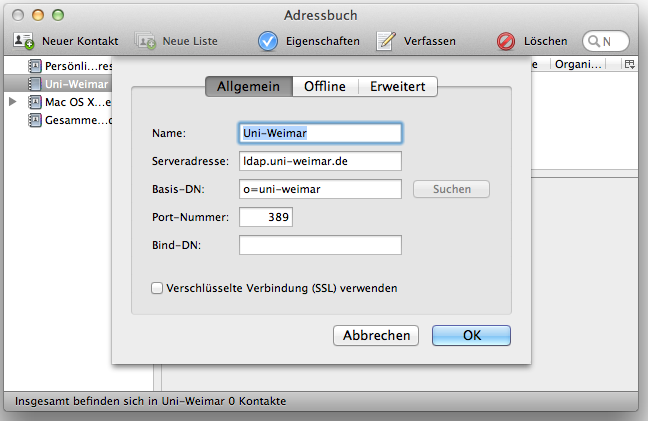Click the Eigenschaften label in the toolbar
This screenshot has height=421, width=648.
pyautogui.click(x=323, y=41)
